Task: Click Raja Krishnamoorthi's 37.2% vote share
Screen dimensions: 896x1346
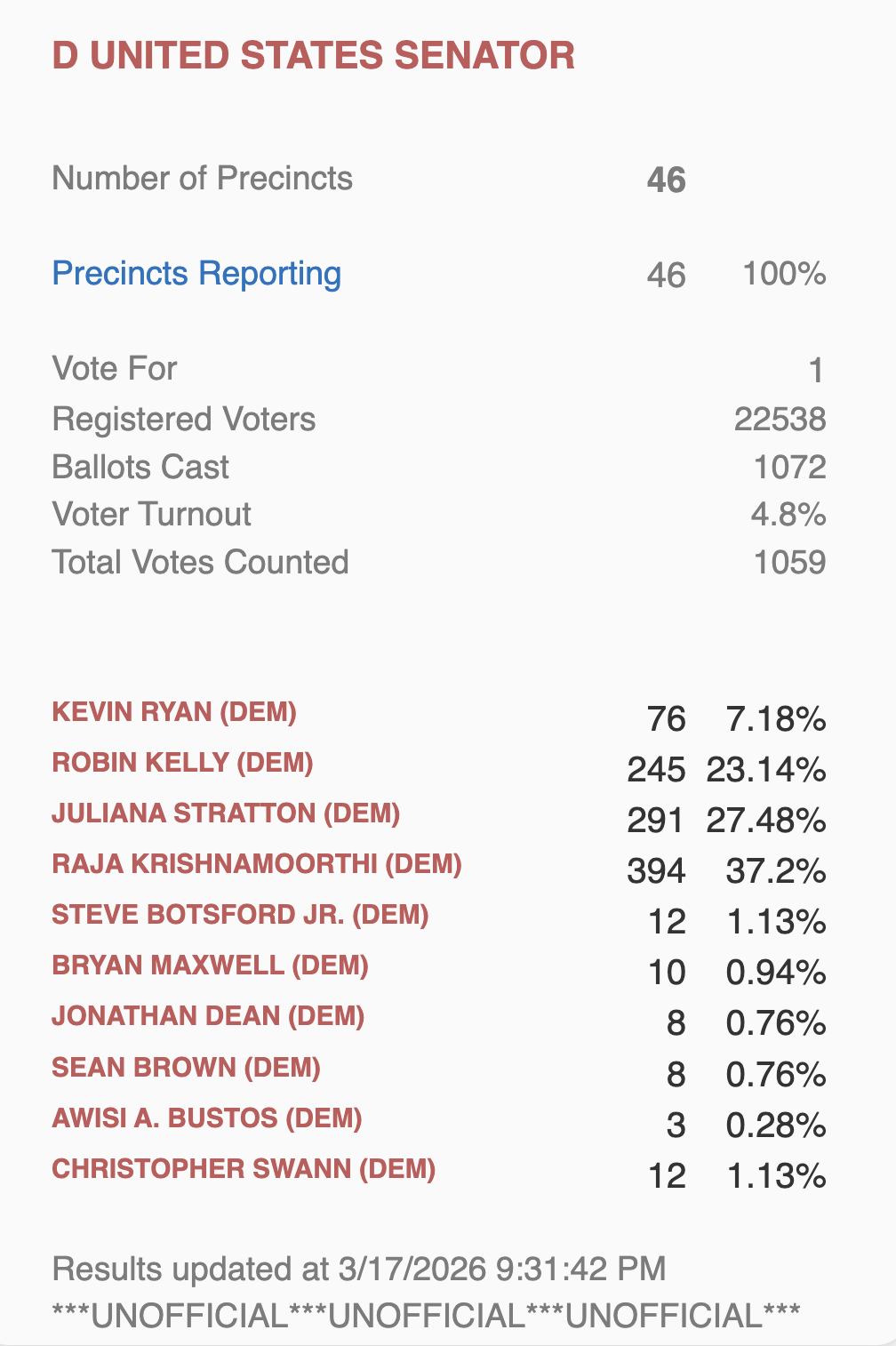Action: pos(775,871)
